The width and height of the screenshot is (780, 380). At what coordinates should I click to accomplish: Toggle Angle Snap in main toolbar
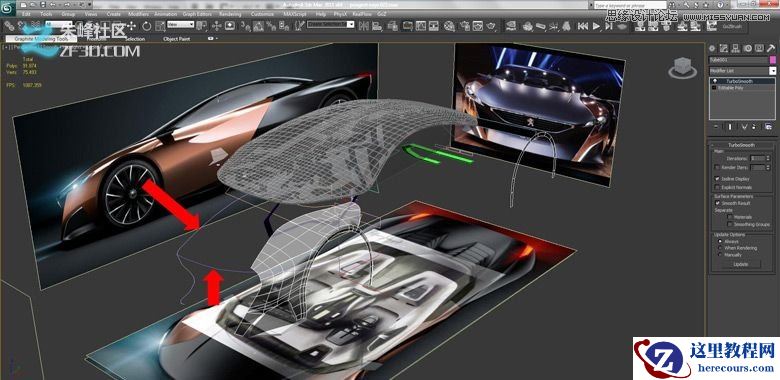tap(258, 25)
